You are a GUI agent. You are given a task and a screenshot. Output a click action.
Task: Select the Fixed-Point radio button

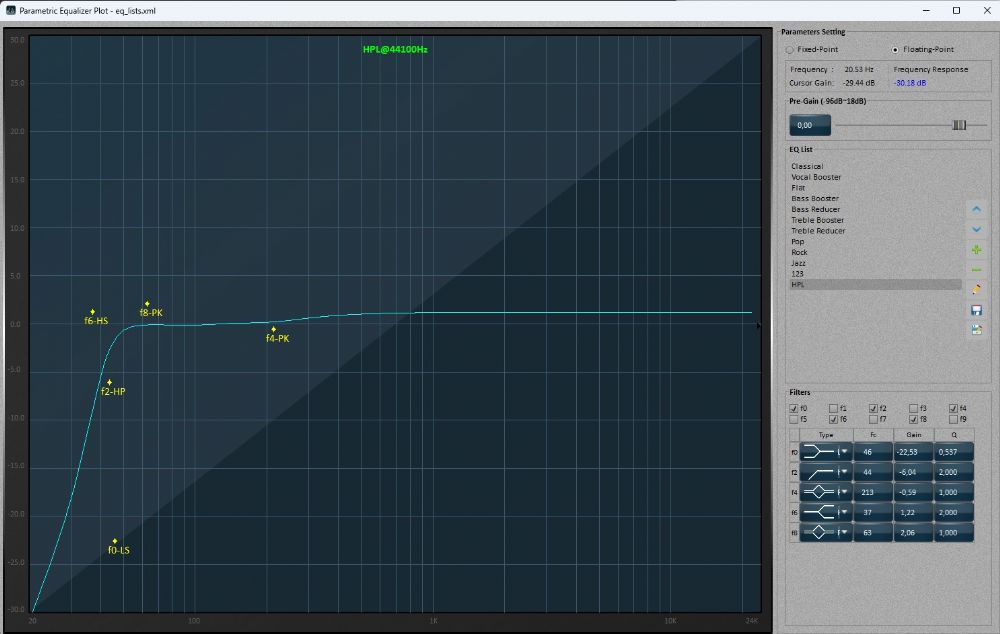(x=790, y=49)
